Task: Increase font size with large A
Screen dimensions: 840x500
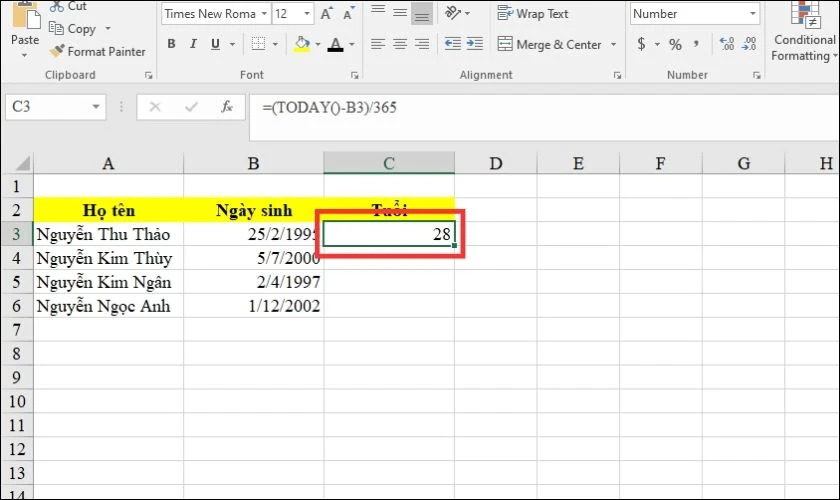Action: [x=326, y=14]
